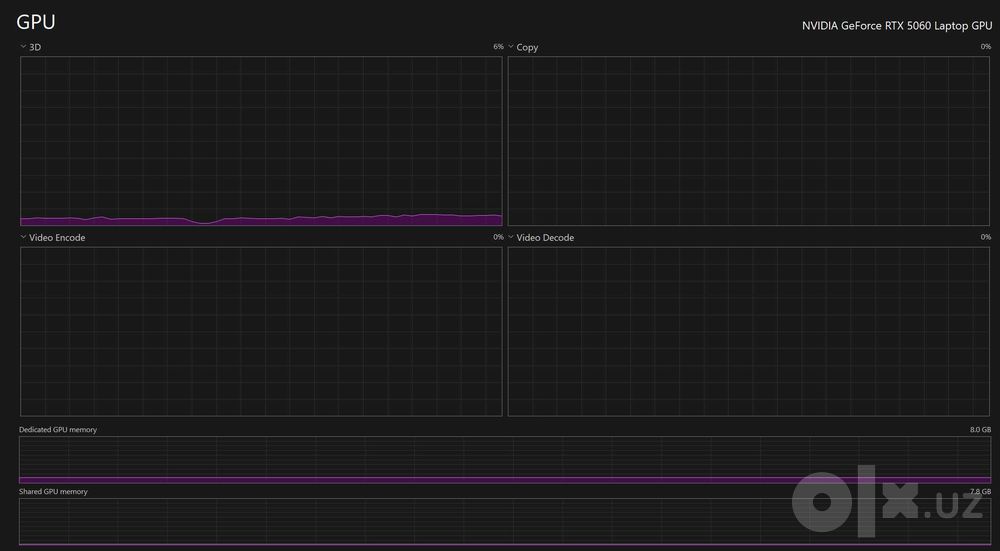Open the Video Encode engine dropdown chevron
Screen dimensions: 1000x551
[x=24, y=237]
